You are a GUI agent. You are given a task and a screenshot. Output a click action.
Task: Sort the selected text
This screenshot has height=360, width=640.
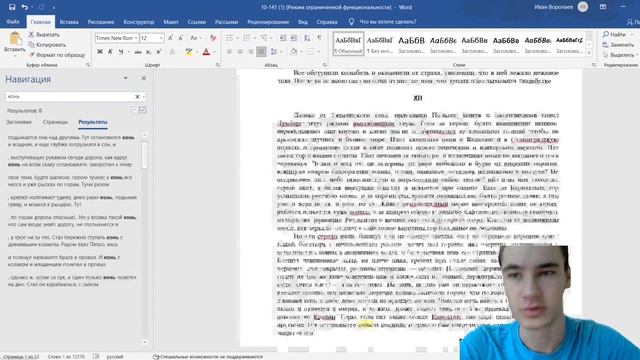307,38
